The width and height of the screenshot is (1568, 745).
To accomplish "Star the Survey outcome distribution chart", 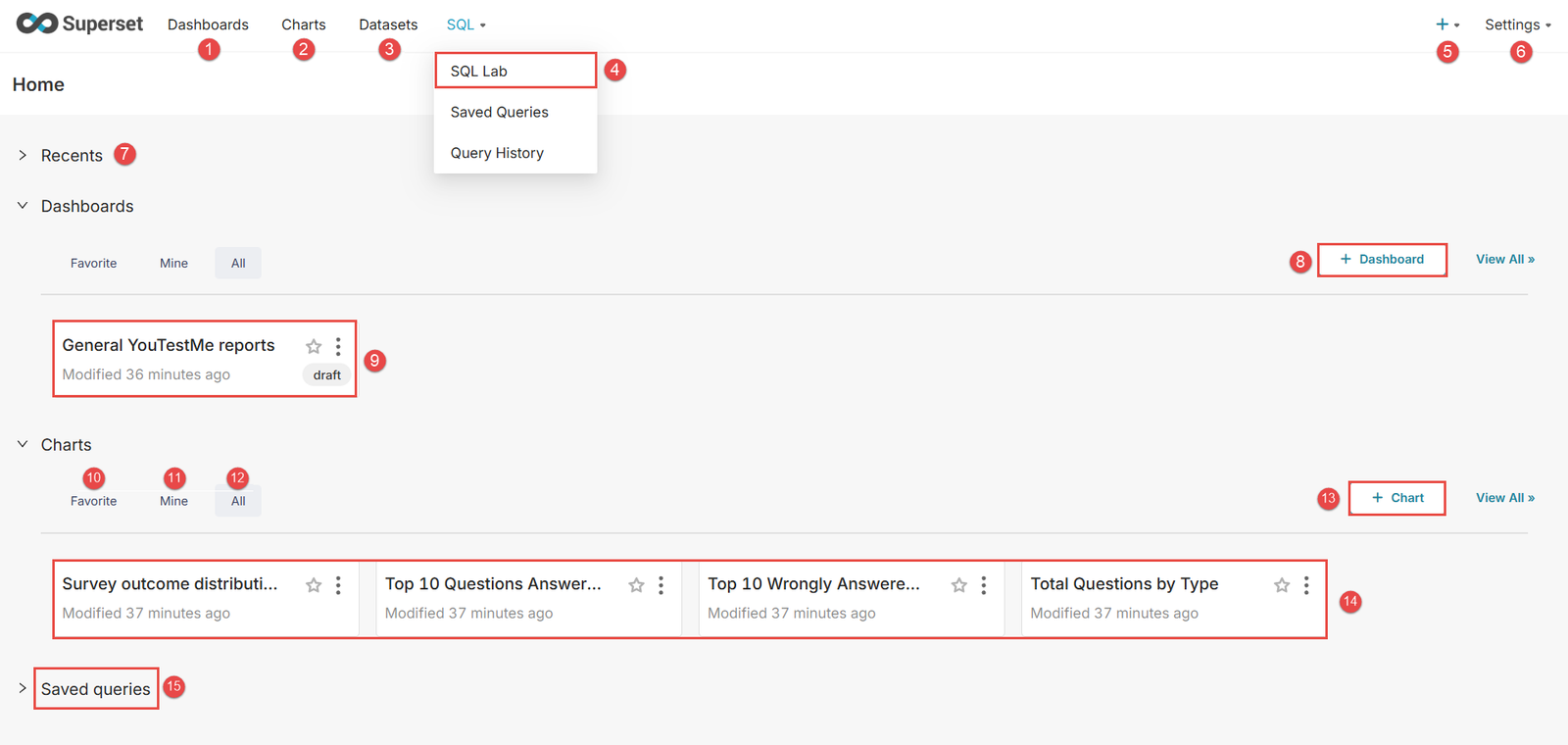I will click(314, 585).
